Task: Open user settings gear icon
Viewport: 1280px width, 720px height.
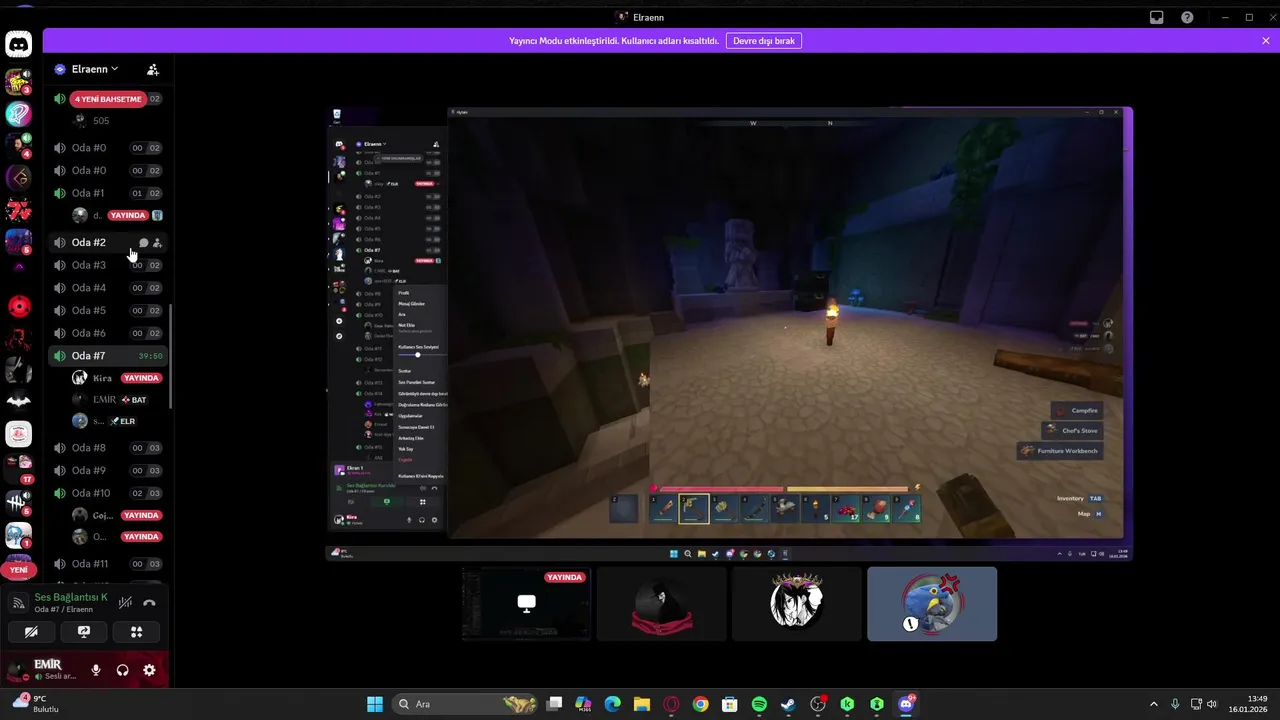Action: point(149,670)
